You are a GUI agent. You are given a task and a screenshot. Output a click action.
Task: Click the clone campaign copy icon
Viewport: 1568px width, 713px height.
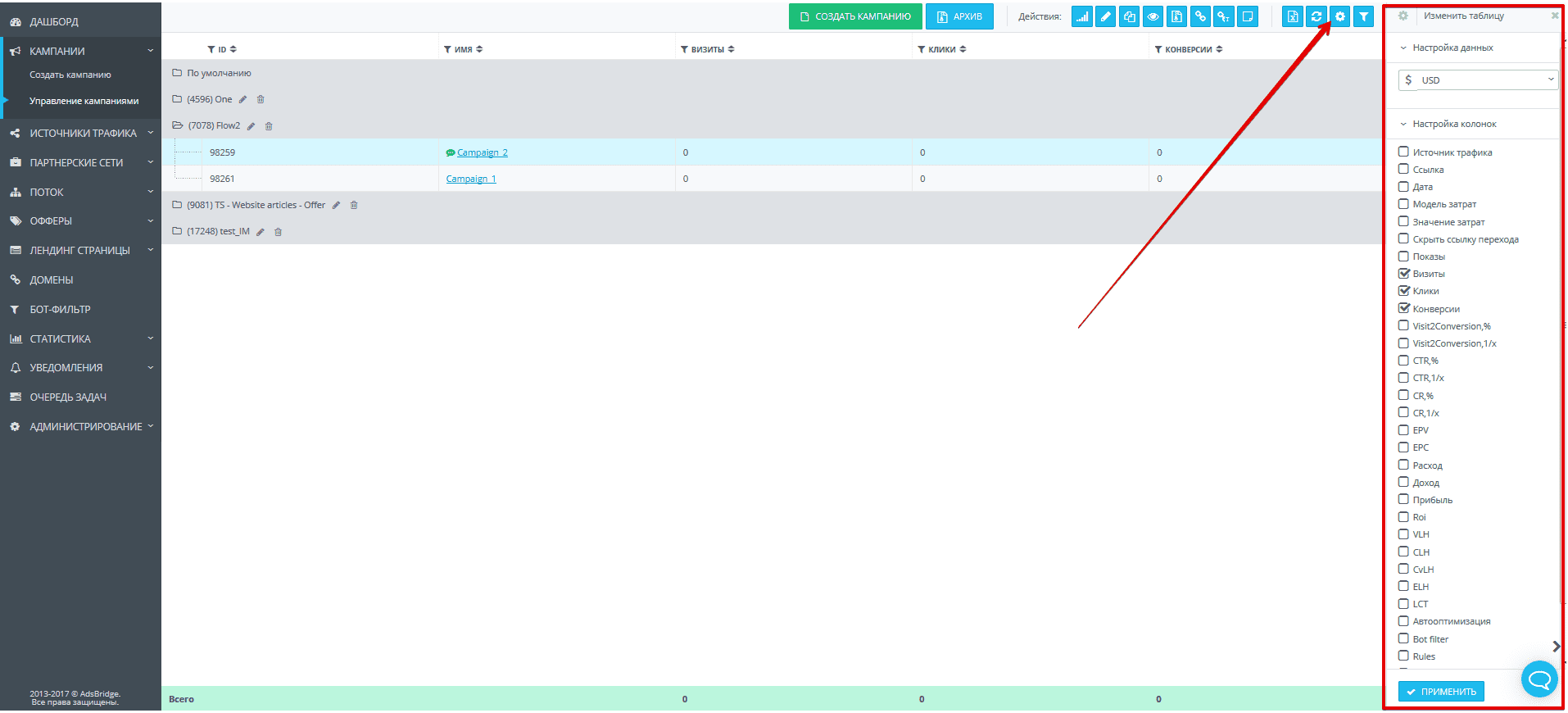coord(1130,16)
